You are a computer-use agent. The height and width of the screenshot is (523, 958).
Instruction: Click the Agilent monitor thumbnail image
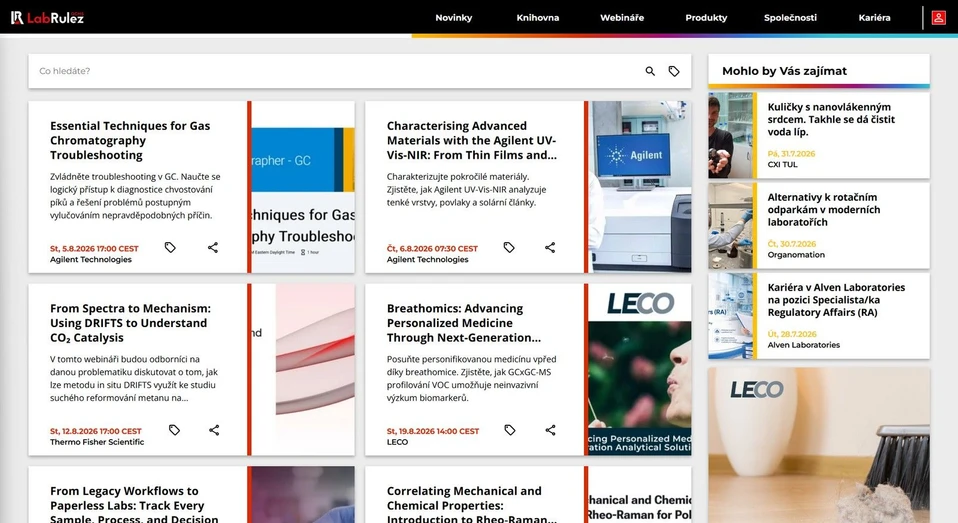(640, 187)
